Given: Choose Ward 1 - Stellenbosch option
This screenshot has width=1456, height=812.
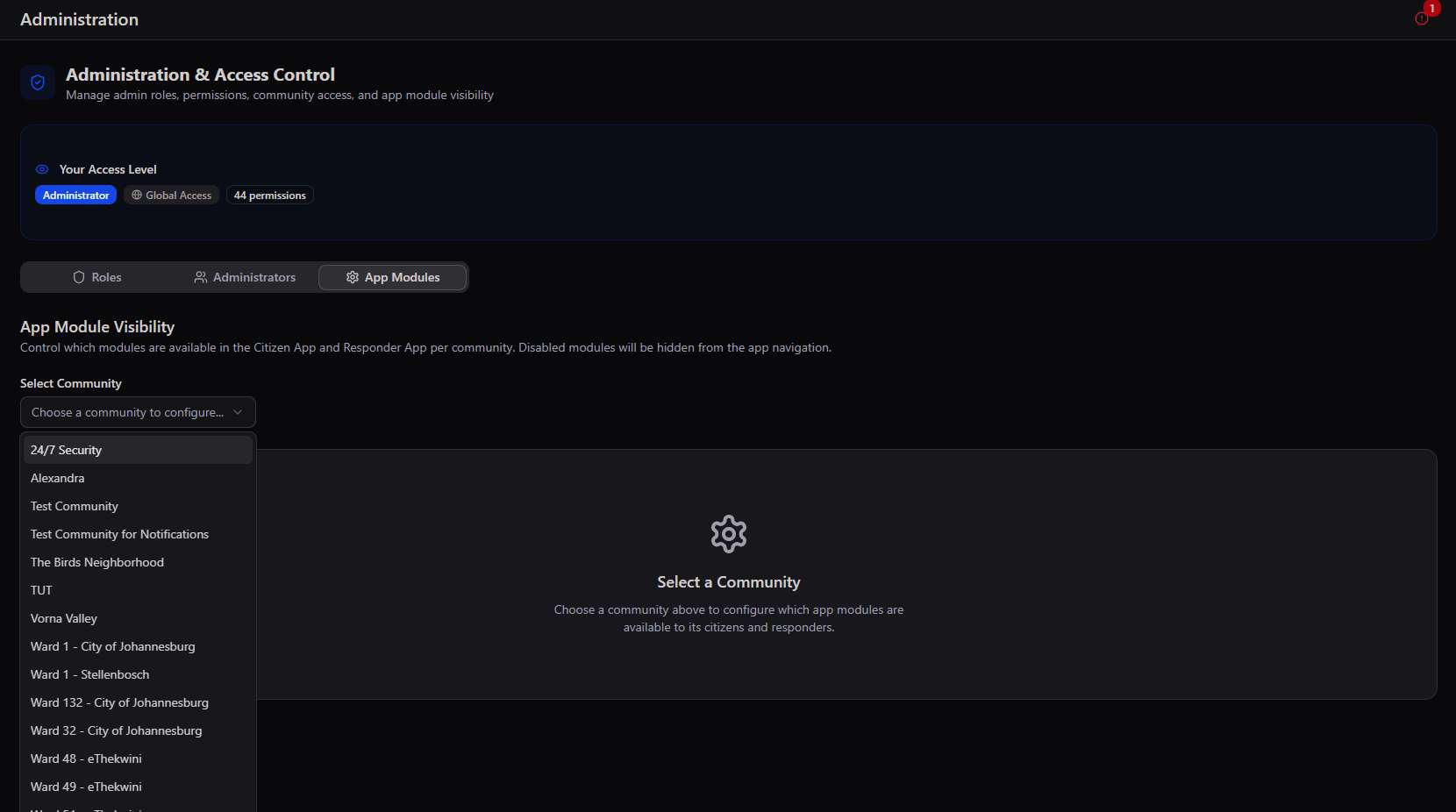Looking at the screenshot, I should point(138,674).
